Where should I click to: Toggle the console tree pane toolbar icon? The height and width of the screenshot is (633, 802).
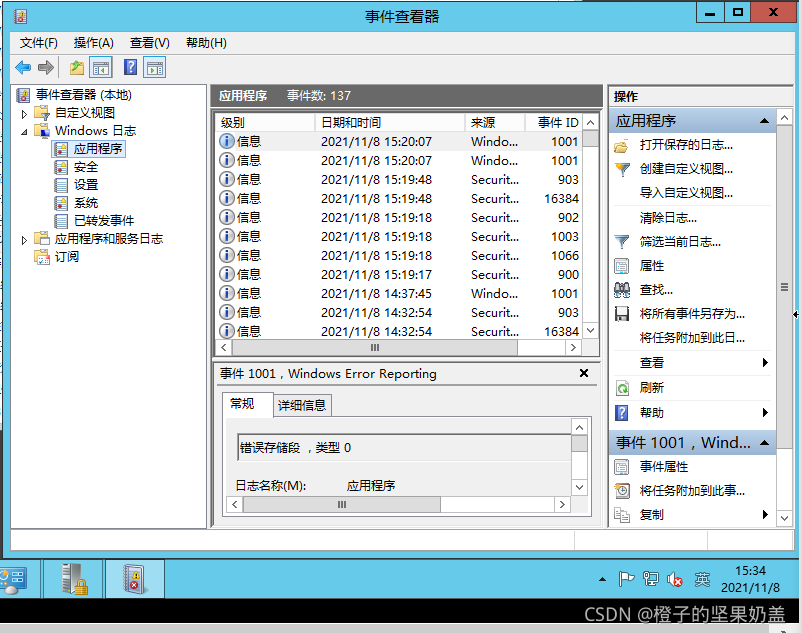pyautogui.click(x=101, y=68)
